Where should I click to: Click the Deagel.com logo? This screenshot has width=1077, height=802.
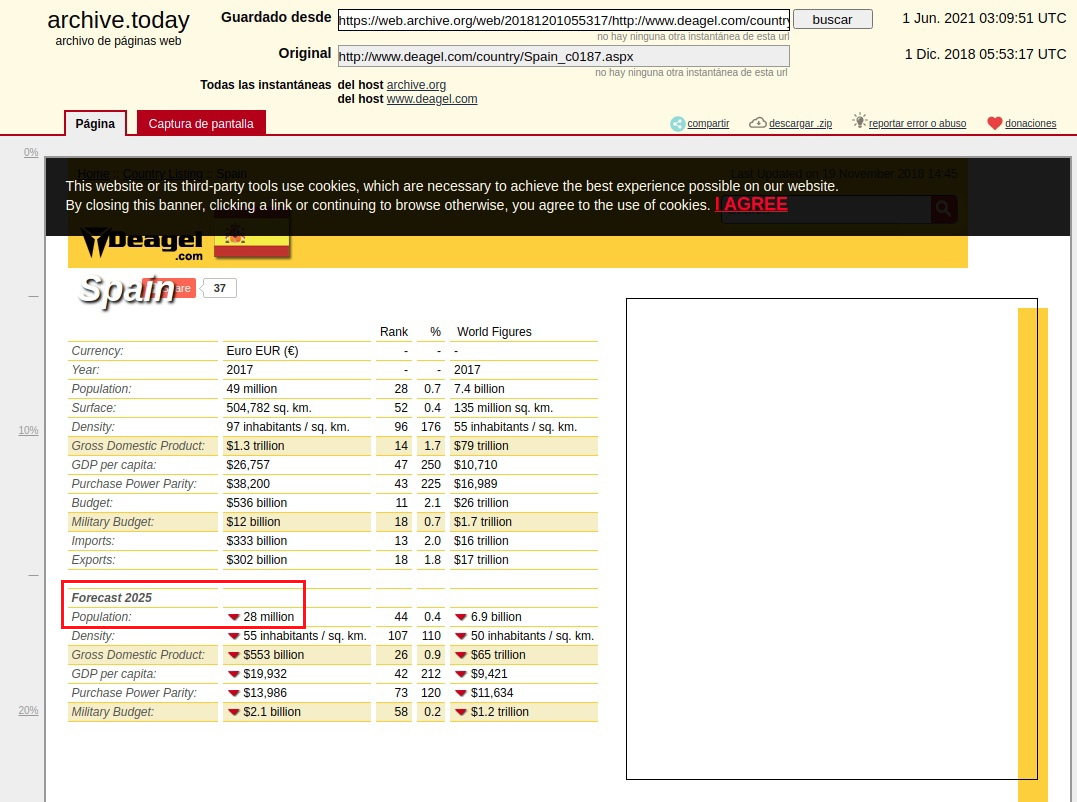point(141,243)
